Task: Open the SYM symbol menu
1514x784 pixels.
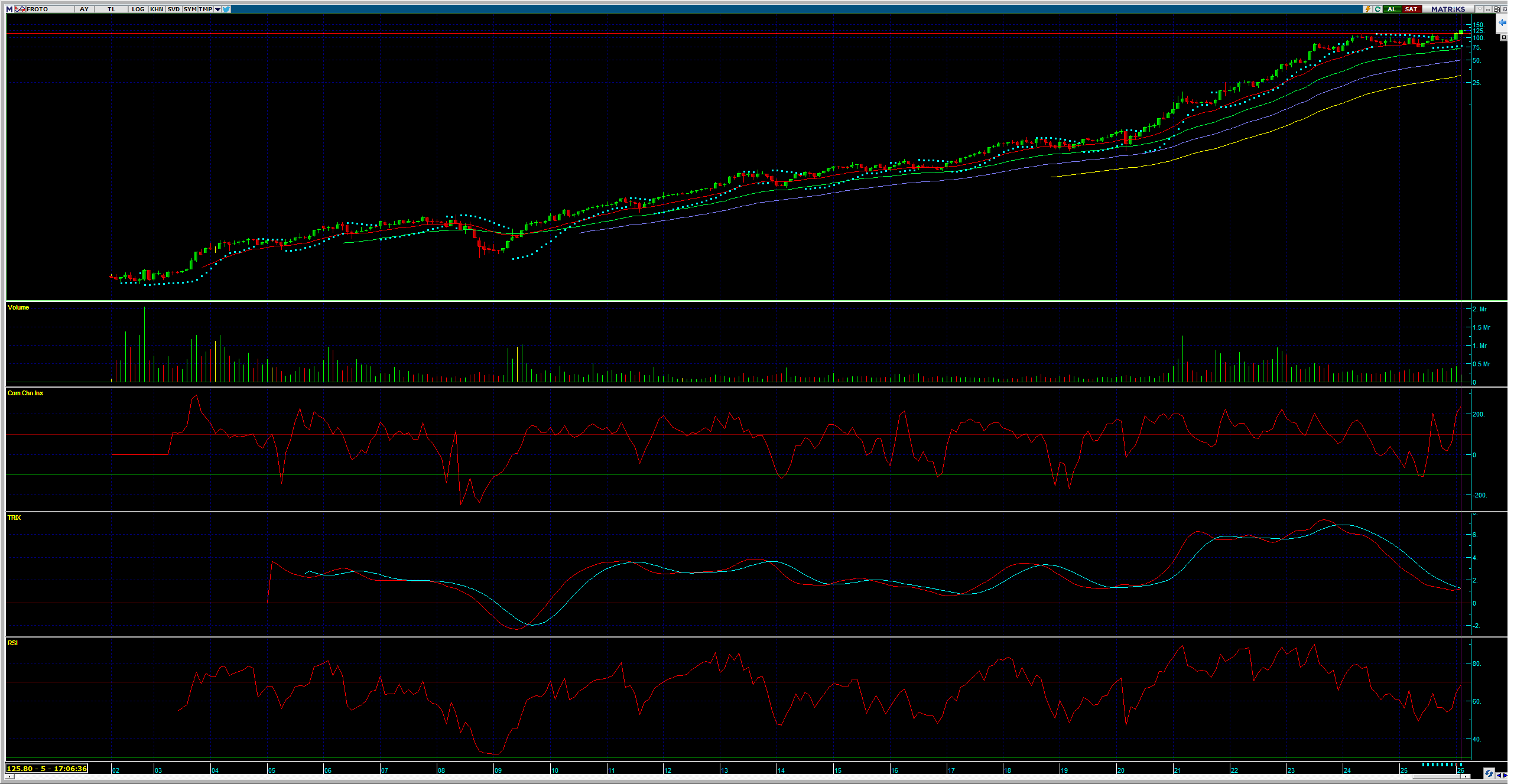Action: pos(190,9)
